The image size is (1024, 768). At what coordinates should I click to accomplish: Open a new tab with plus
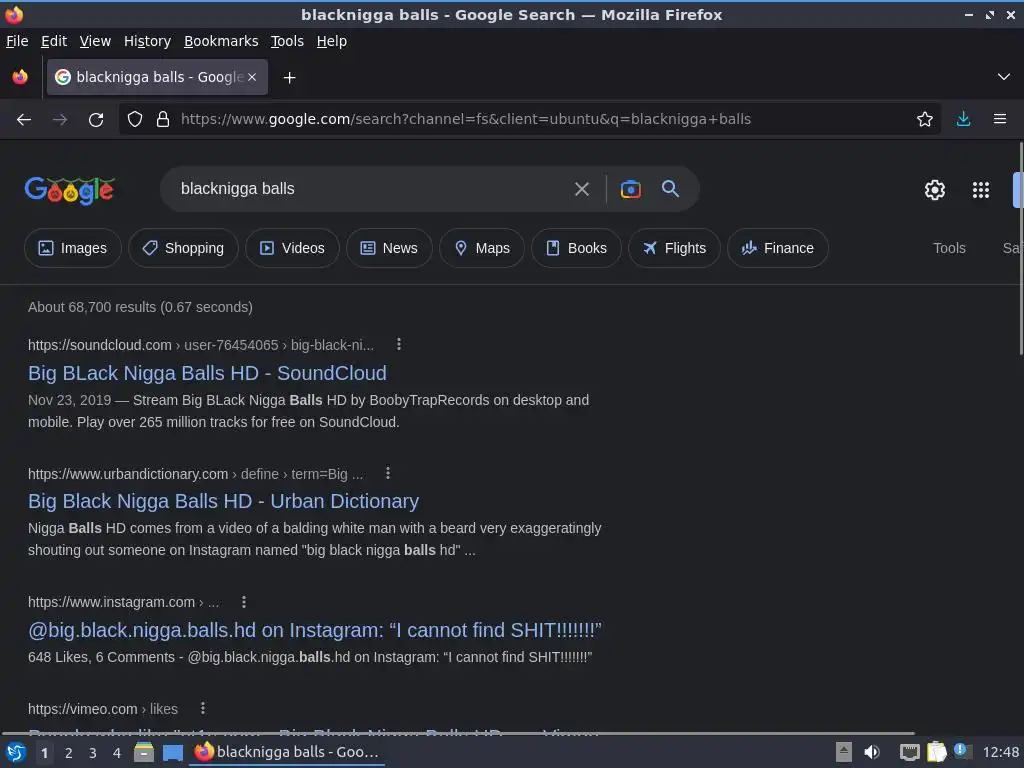[289, 78]
